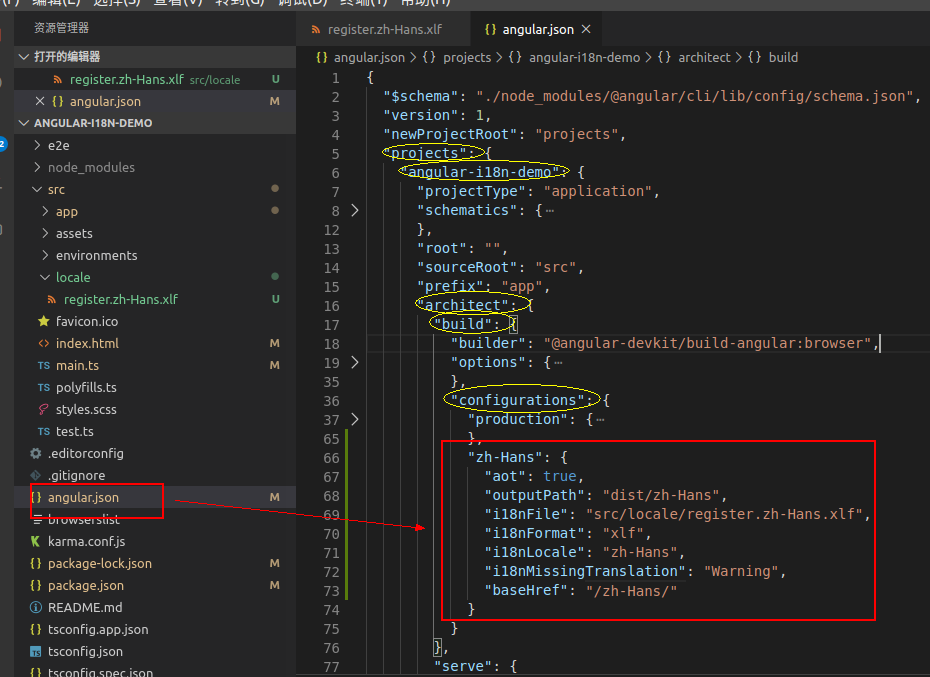Click the favicon.ico star icon
The height and width of the screenshot is (677, 930).
[x=43, y=321]
